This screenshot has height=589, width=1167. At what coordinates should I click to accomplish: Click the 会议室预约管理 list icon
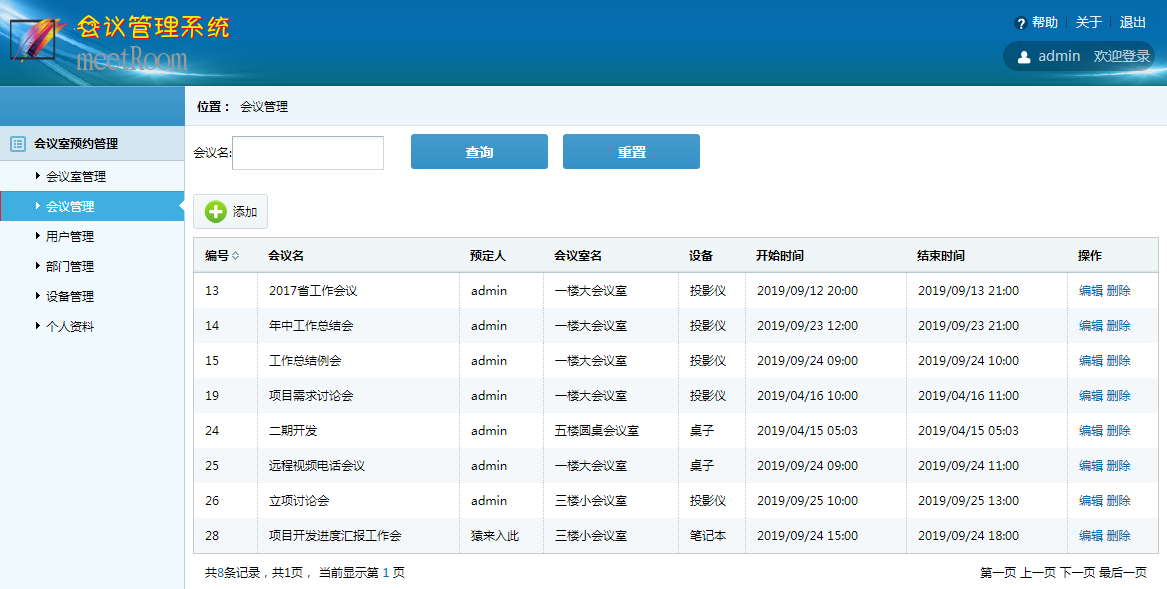click(x=18, y=144)
